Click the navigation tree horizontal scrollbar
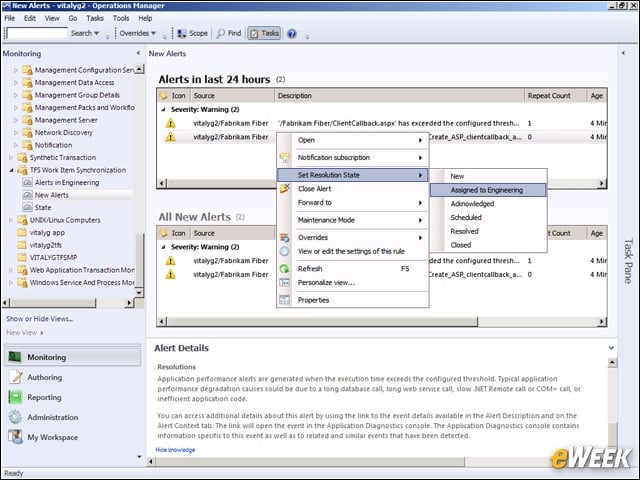This screenshot has width=640, height=480. tap(54, 303)
